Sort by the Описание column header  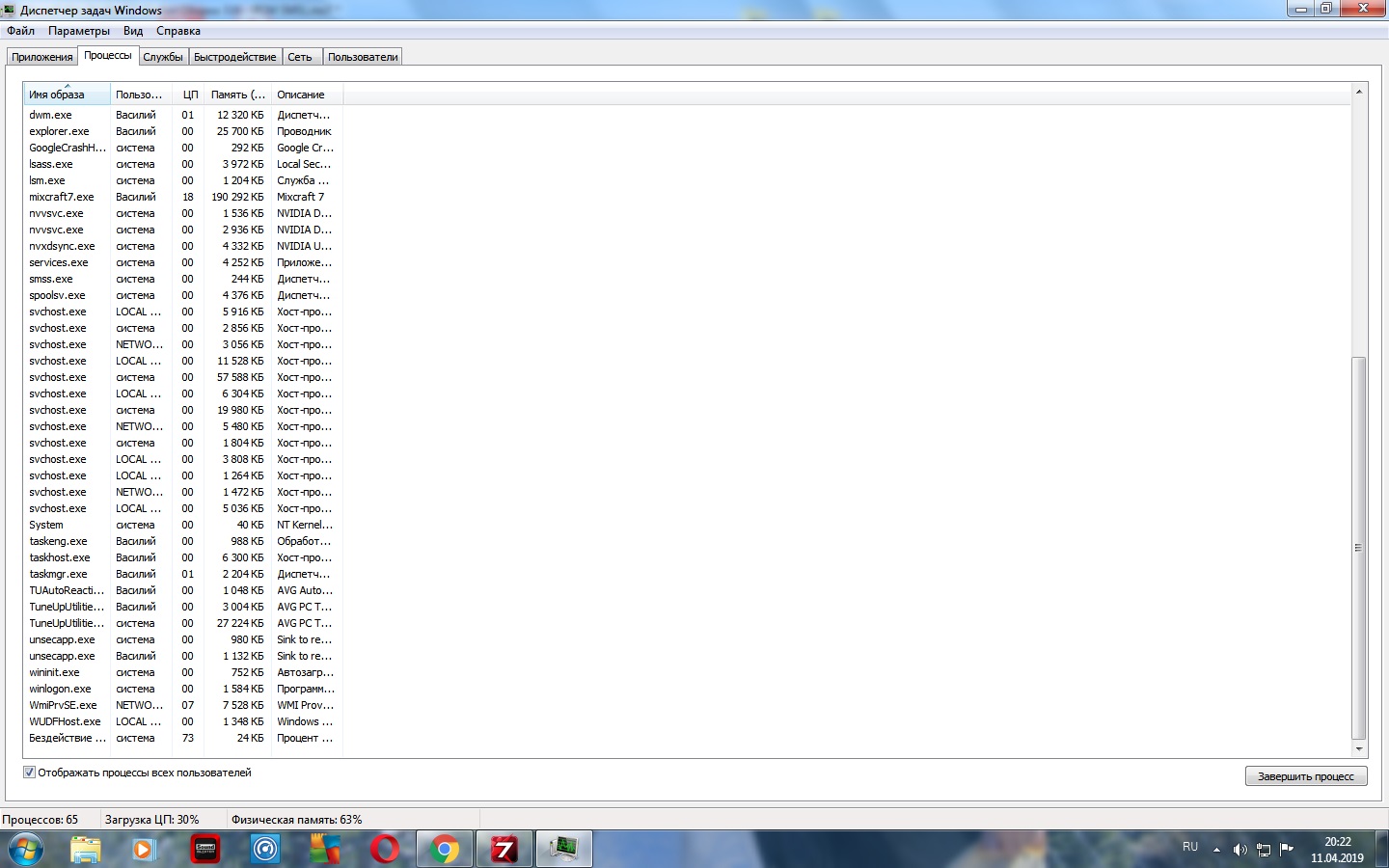tap(307, 95)
